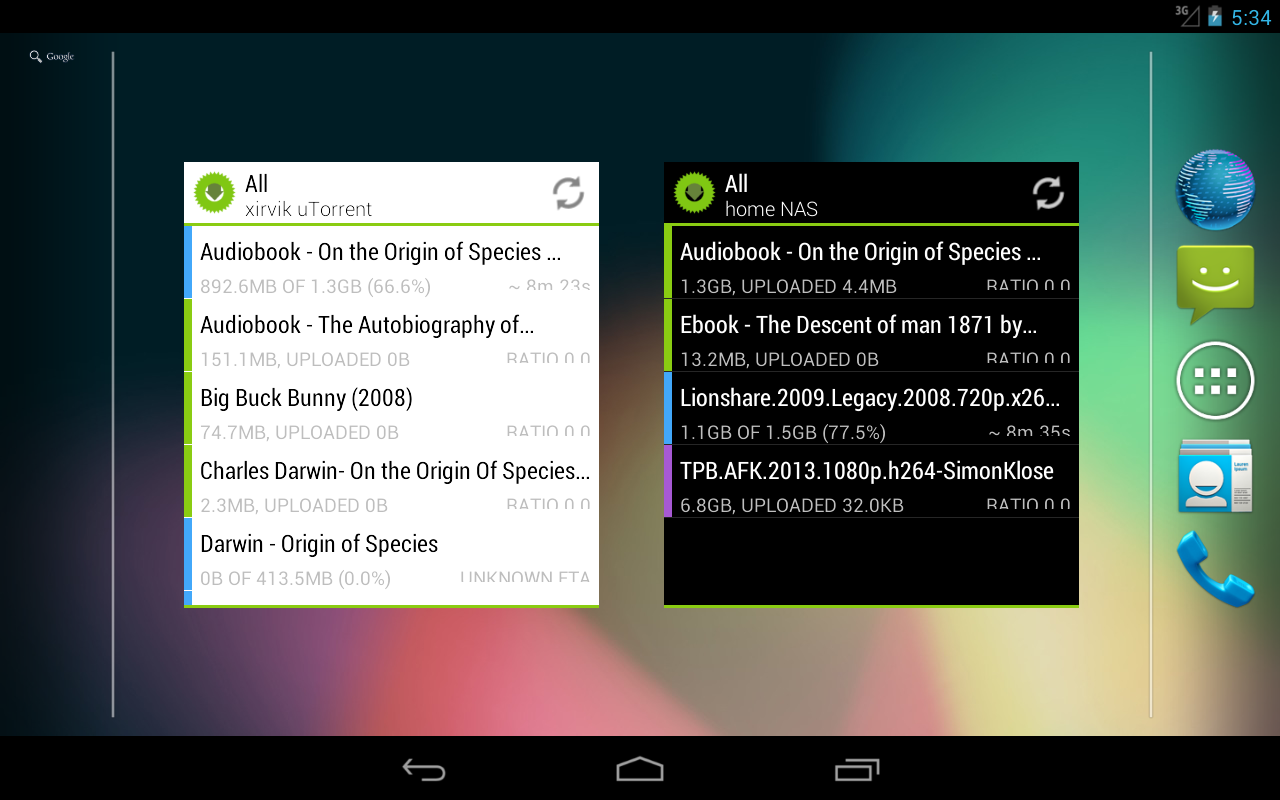The image size is (1280, 800).
Task: Refresh the xirvik uTorrent widget
Action: pyautogui.click(x=567, y=193)
